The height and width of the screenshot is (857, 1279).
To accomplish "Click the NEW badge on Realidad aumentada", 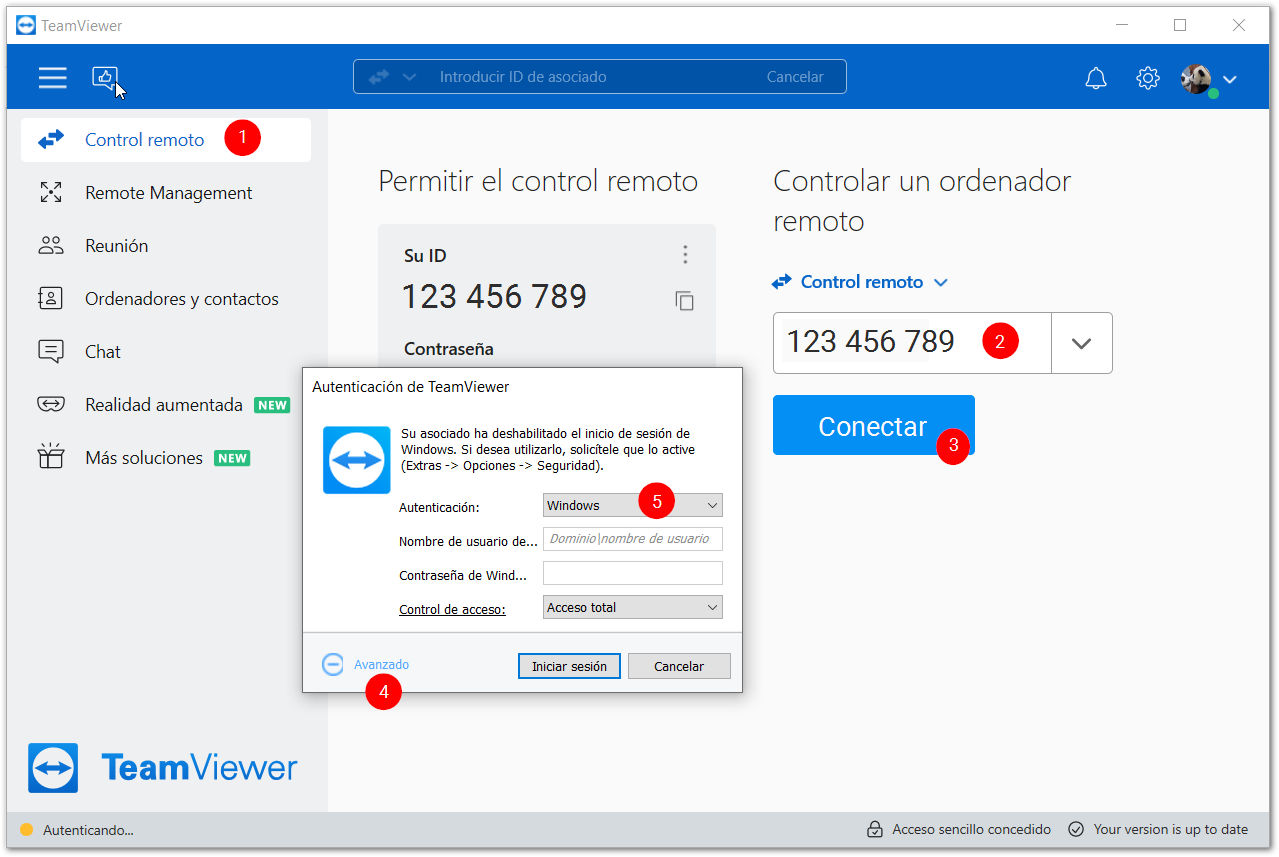I will click(272, 405).
